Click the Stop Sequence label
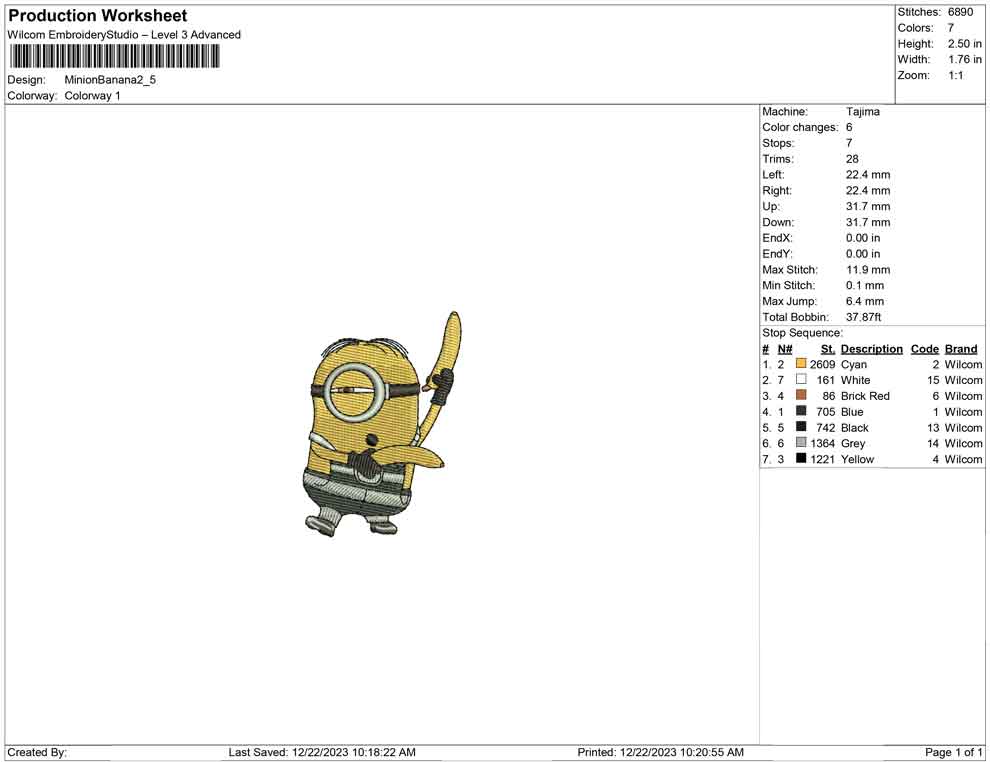 [802, 333]
